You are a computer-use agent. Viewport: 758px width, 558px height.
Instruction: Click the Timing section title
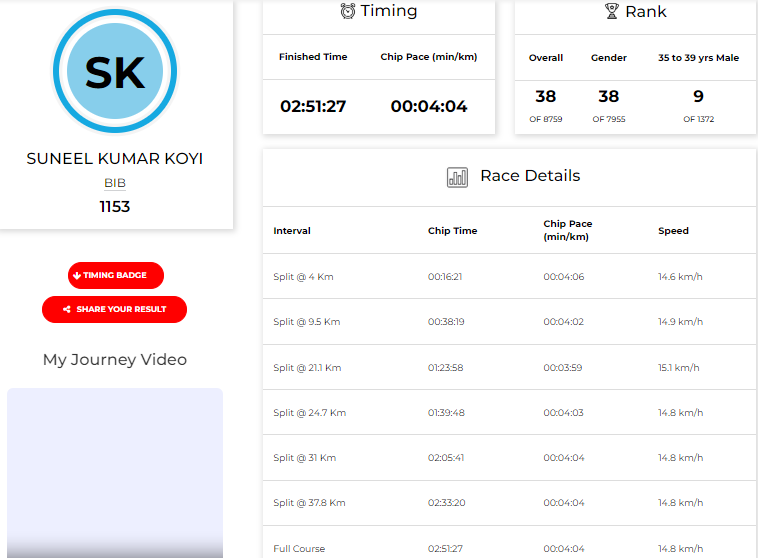[x=389, y=11]
